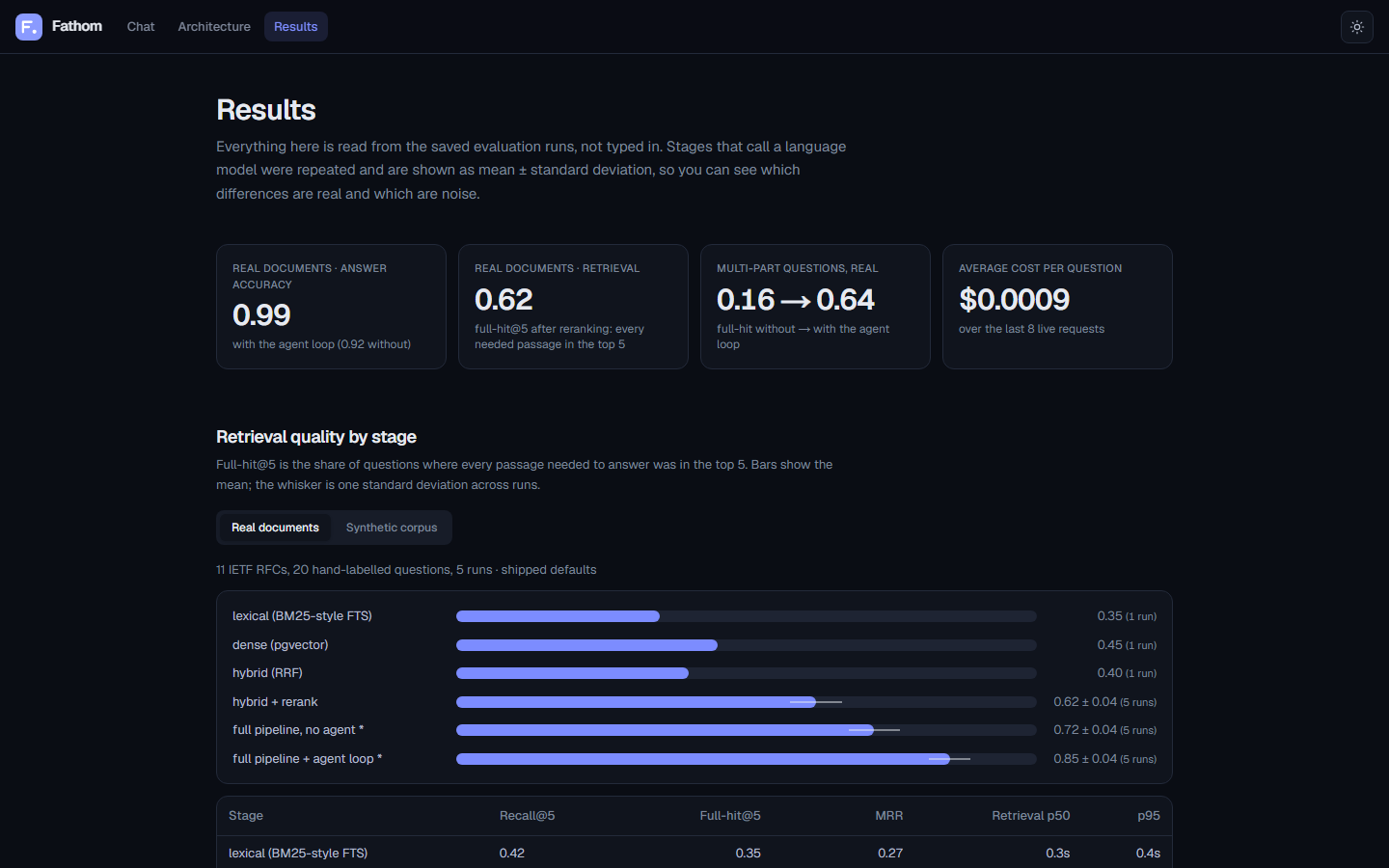Click the '0.62 ± 0.04 (5 runs)' value
Viewport: 1389px width, 868px height.
1104,702
